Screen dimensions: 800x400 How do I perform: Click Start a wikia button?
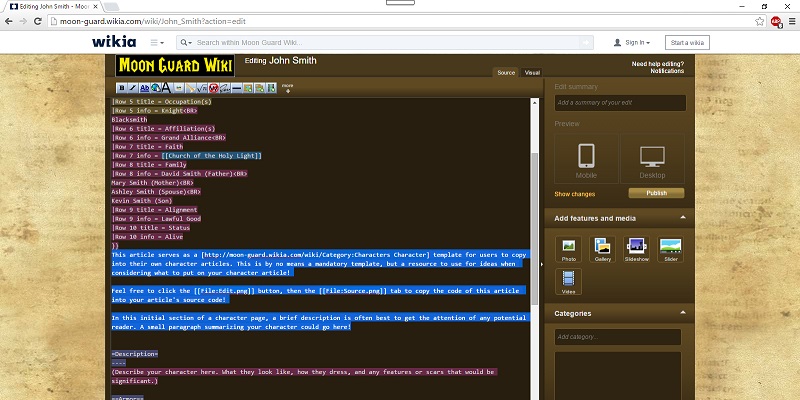pyautogui.click(x=687, y=43)
